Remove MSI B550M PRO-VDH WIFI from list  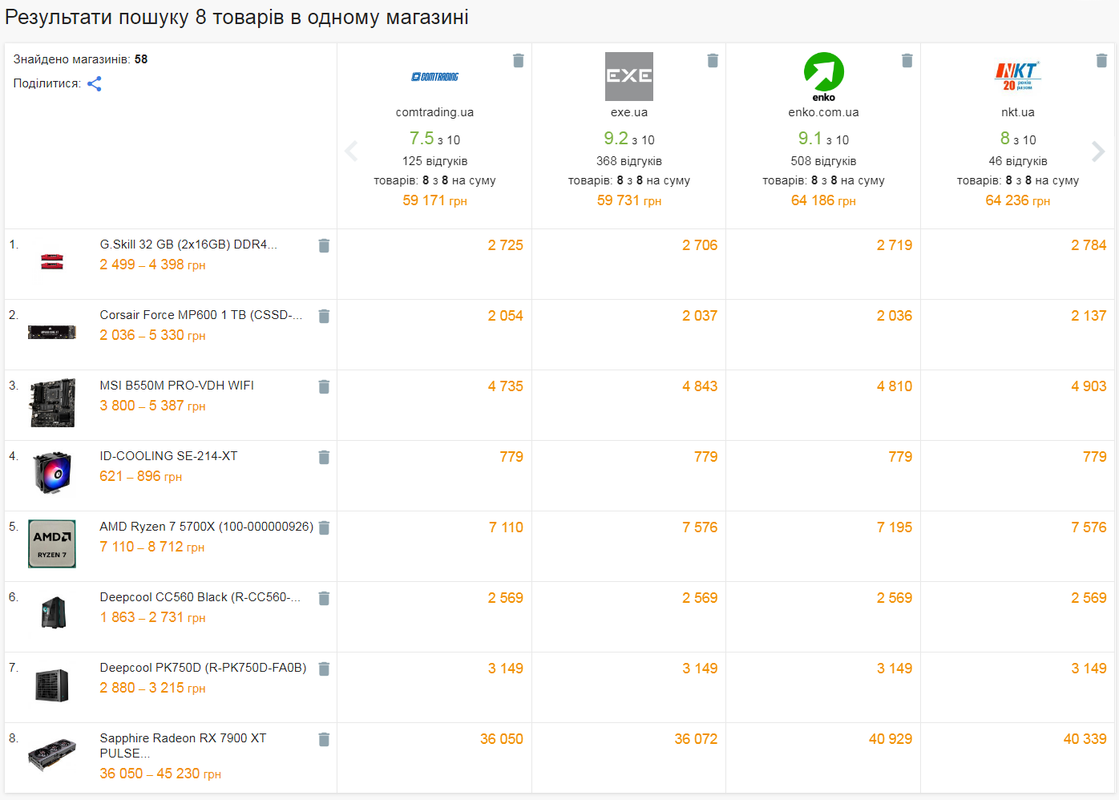click(324, 387)
